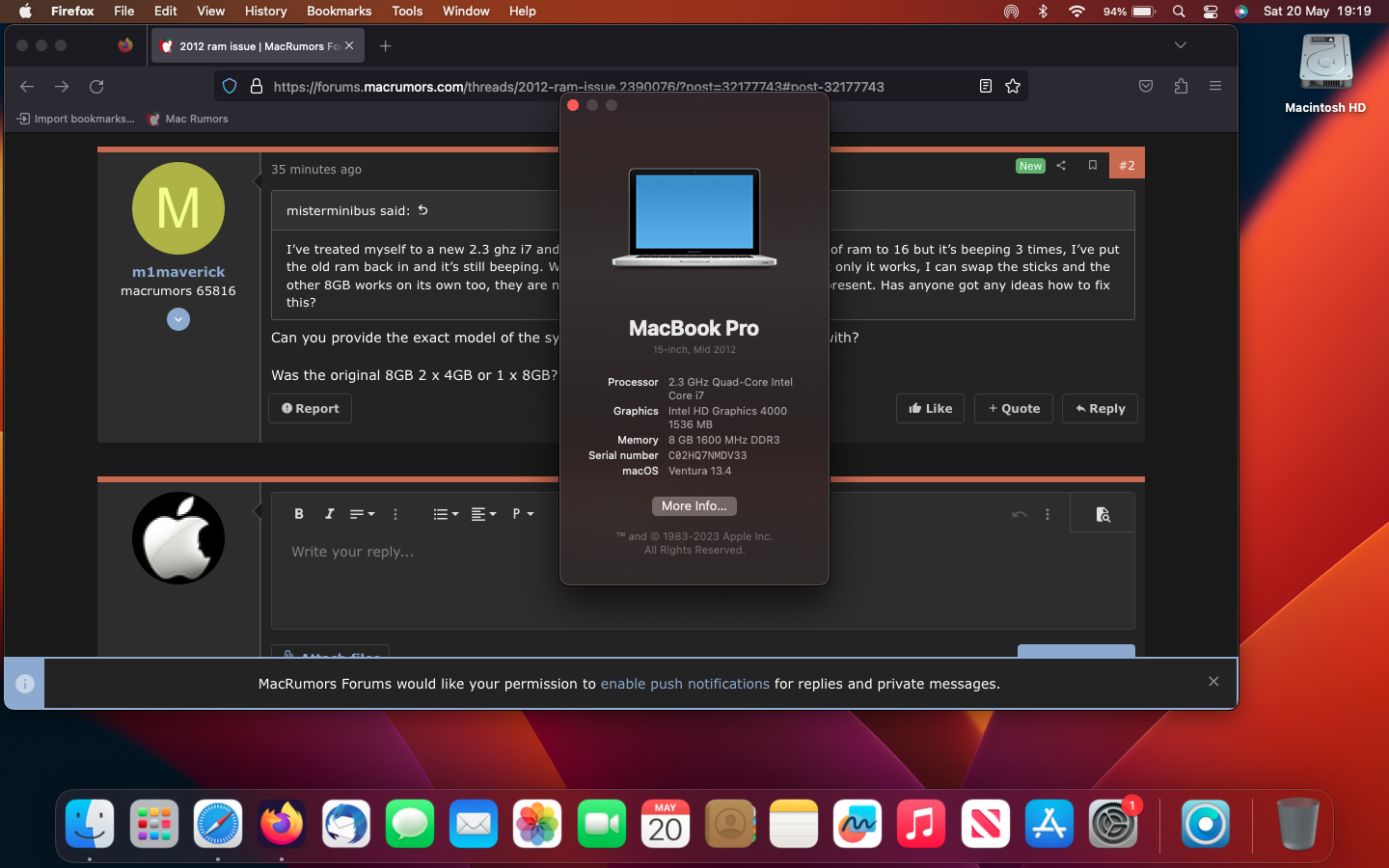Open more formatting options next to italic
Screen dimensions: 1389x868
[x=395, y=514]
